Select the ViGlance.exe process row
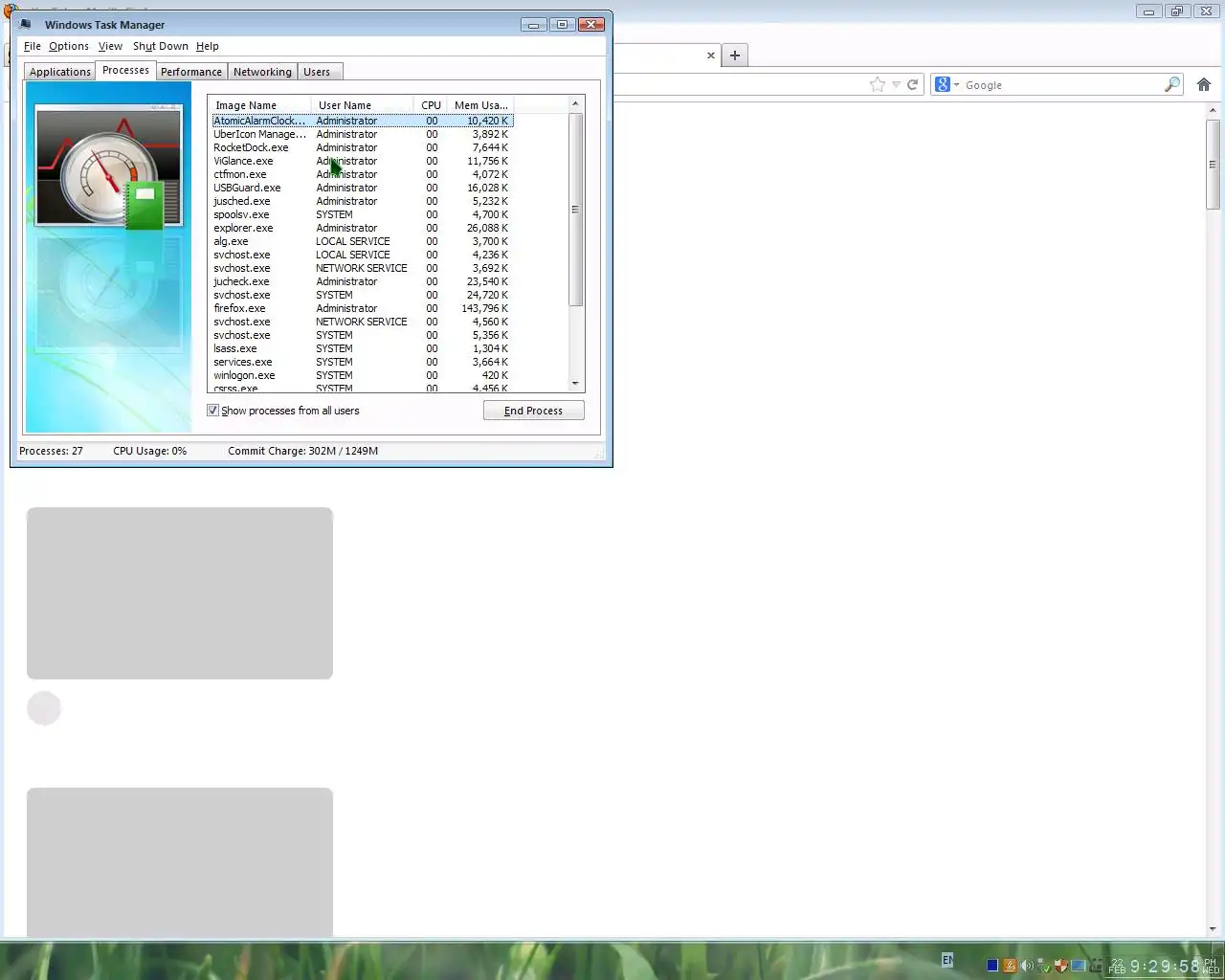Image resolution: width=1225 pixels, height=980 pixels. click(x=363, y=161)
